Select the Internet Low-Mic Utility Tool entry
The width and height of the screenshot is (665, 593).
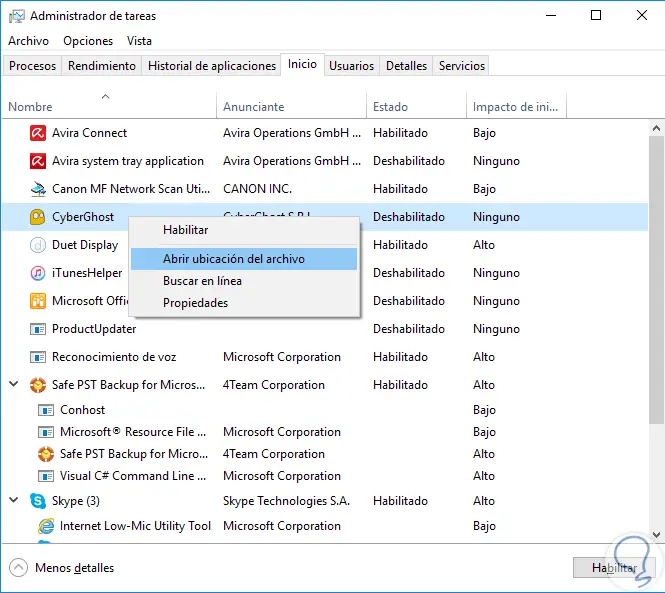(x=135, y=526)
